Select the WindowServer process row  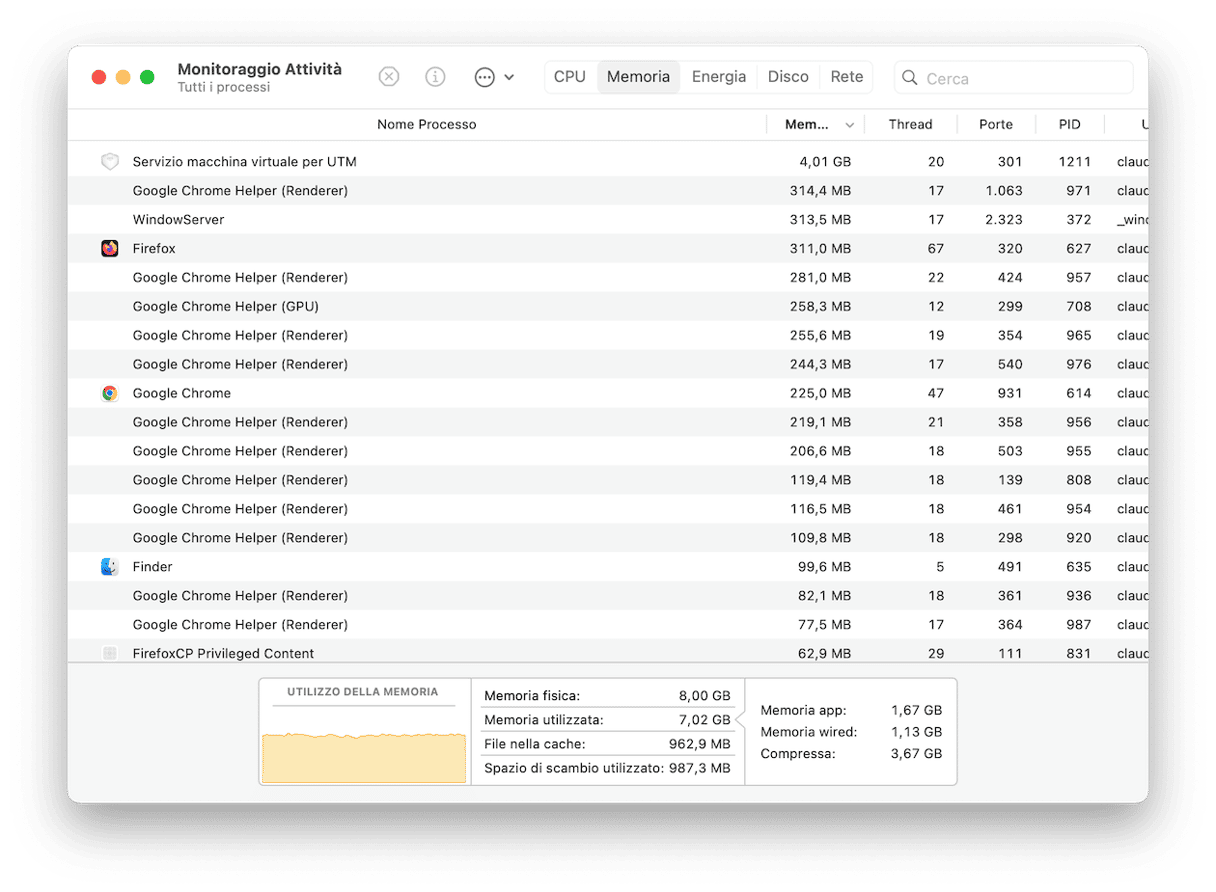pos(608,220)
